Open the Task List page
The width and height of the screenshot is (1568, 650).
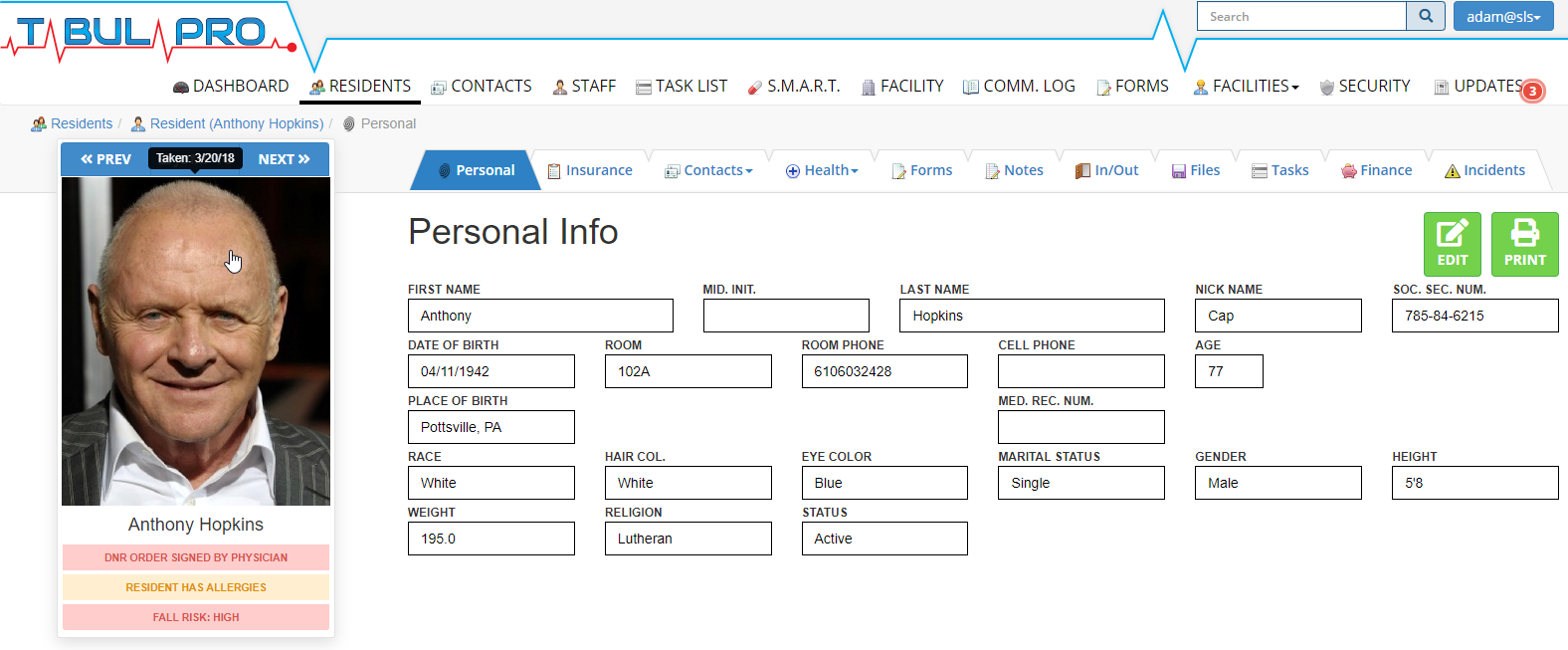click(682, 87)
